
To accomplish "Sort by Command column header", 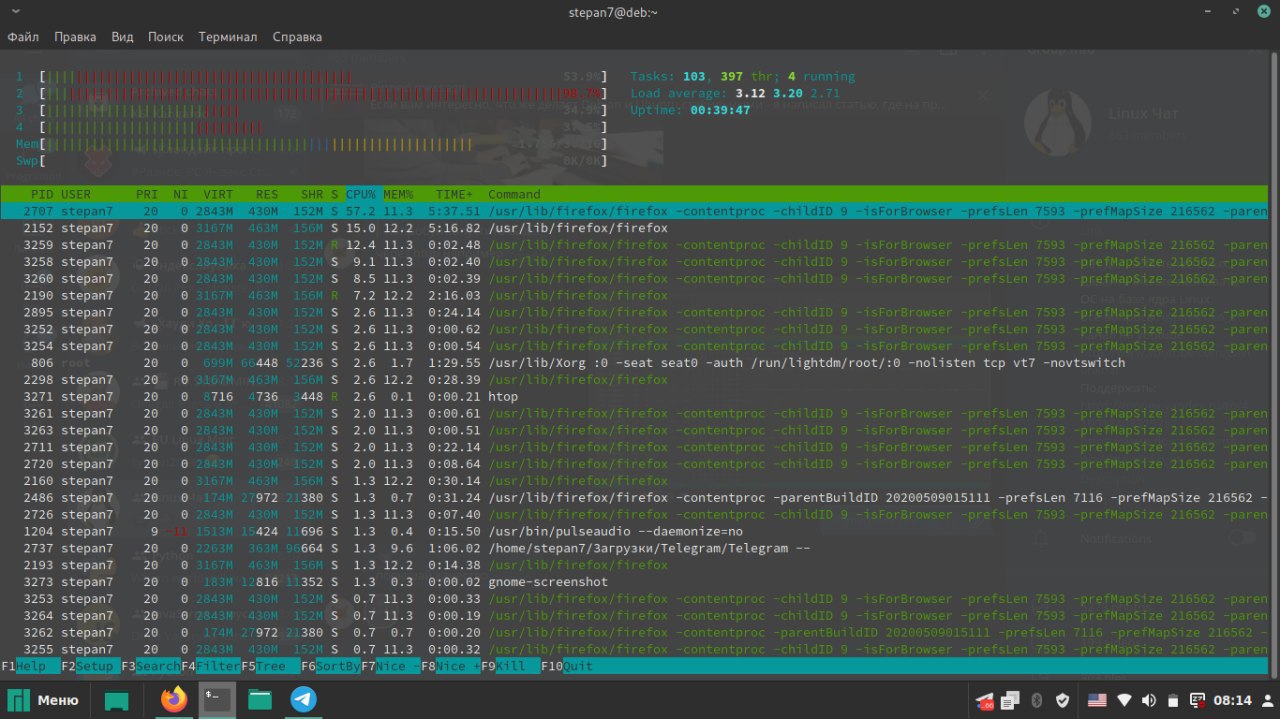I will (514, 194).
